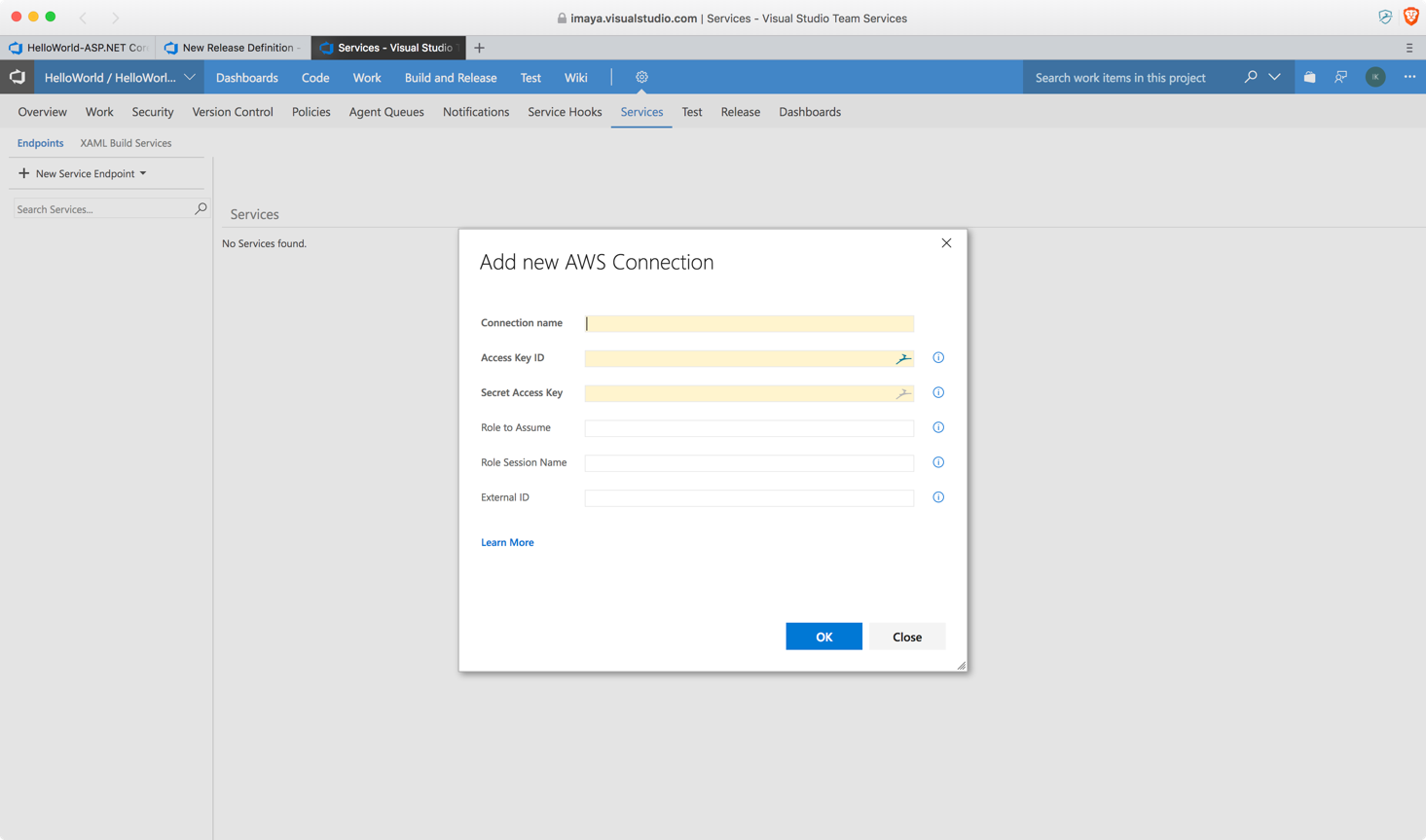The width and height of the screenshot is (1426, 840).
Task: Click OK in the AWS Connection dialog
Action: click(823, 637)
